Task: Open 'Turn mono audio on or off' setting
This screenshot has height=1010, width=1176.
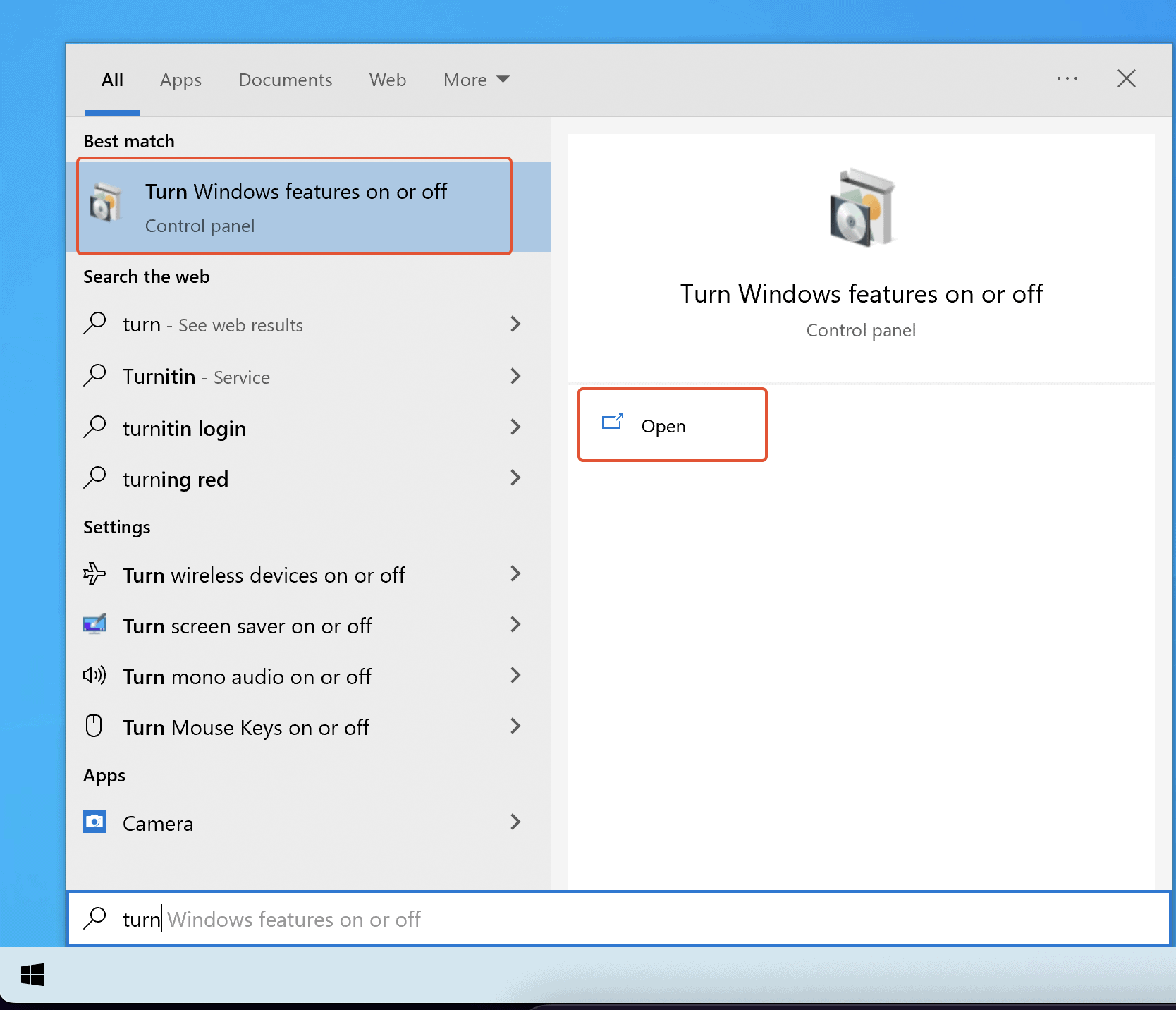Action: [x=308, y=676]
